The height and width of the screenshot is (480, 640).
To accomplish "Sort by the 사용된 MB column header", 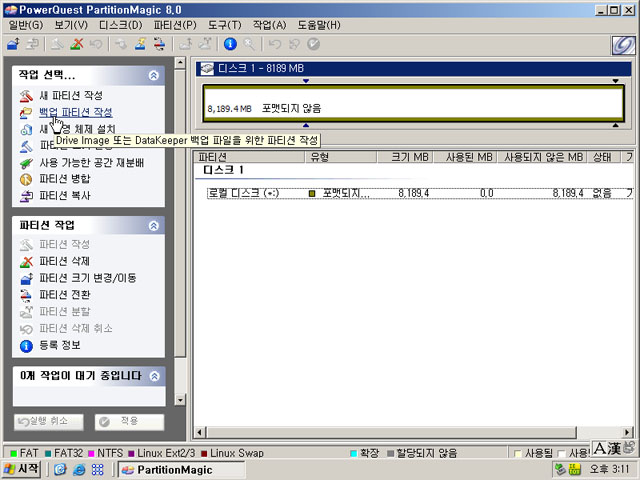I will coord(465,157).
